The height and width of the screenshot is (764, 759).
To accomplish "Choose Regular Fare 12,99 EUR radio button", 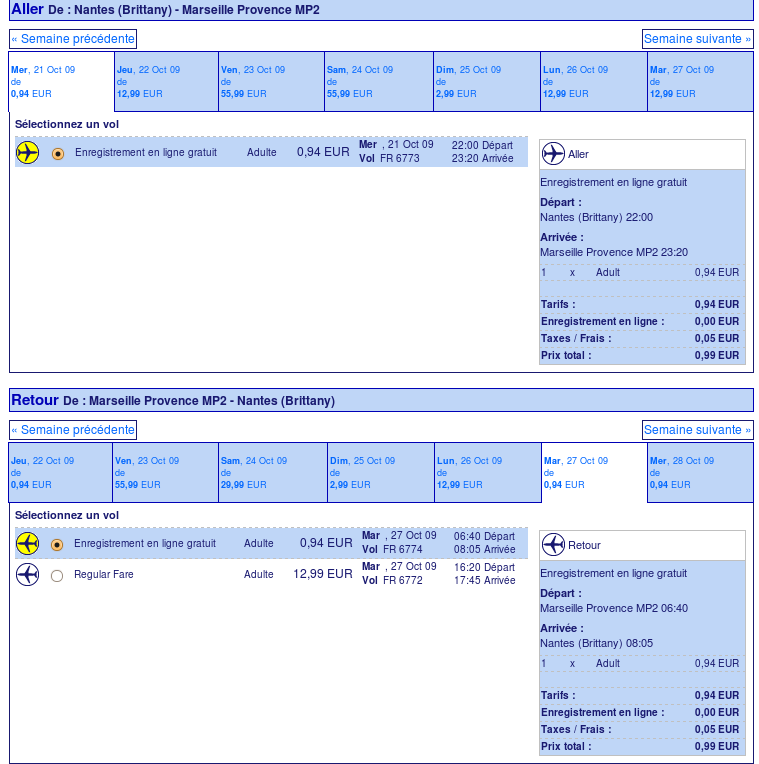I will (57, 576).
